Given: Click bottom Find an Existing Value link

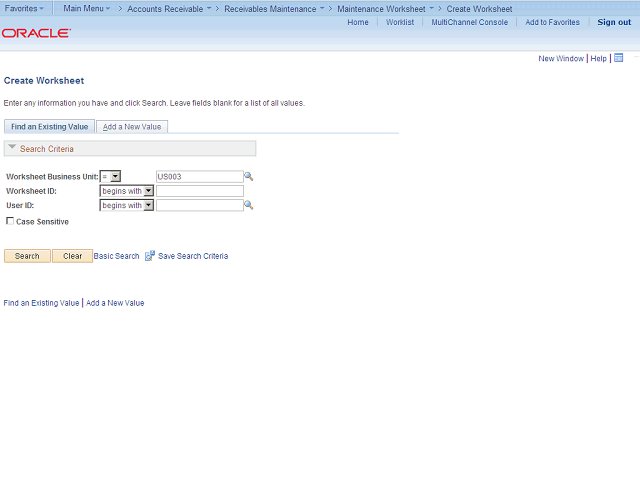Looking at the screenshot, I should 41,303.
